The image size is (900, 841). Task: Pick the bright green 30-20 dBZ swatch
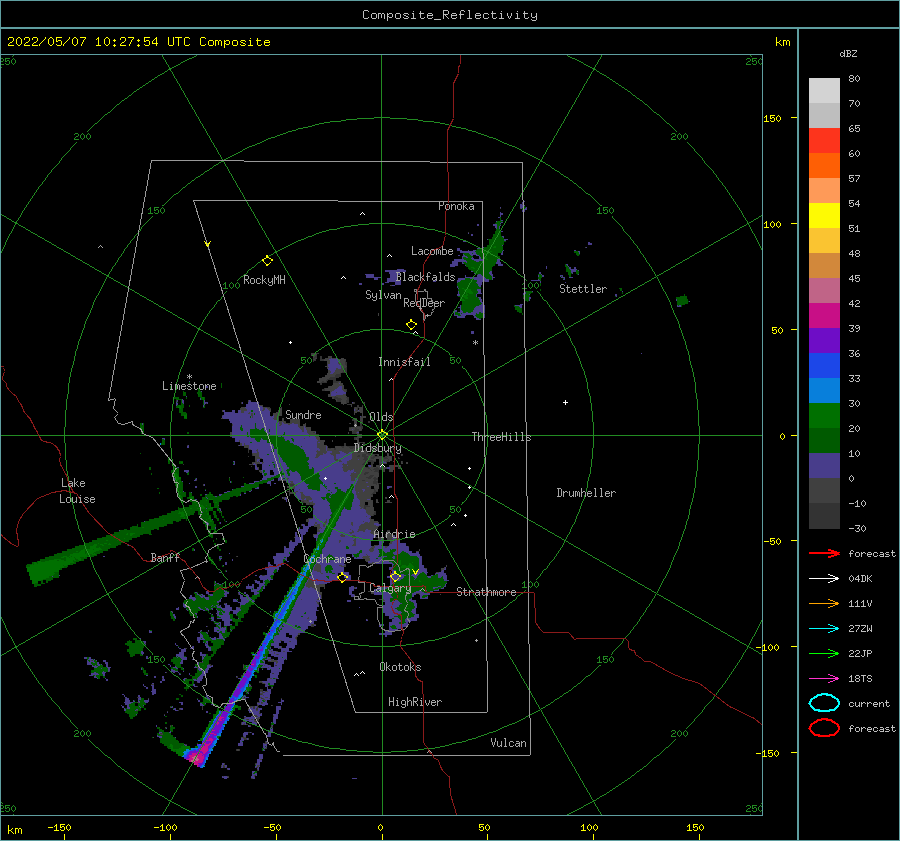point(824,415)
